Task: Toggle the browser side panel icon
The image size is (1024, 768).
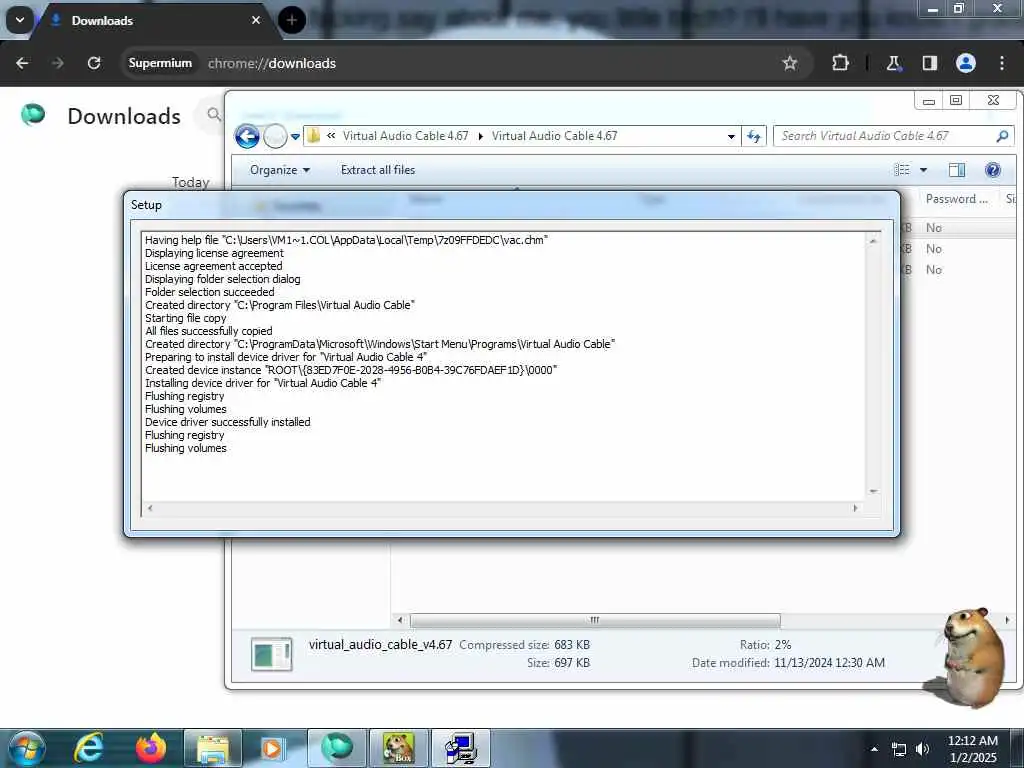Action: click(929, 63)
